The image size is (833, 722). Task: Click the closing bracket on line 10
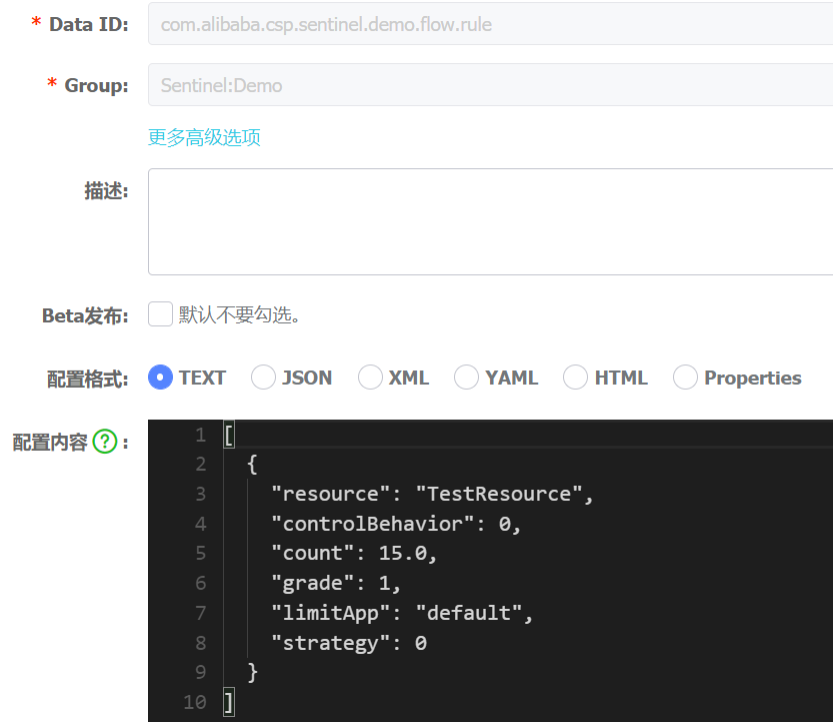click(228, 702)
